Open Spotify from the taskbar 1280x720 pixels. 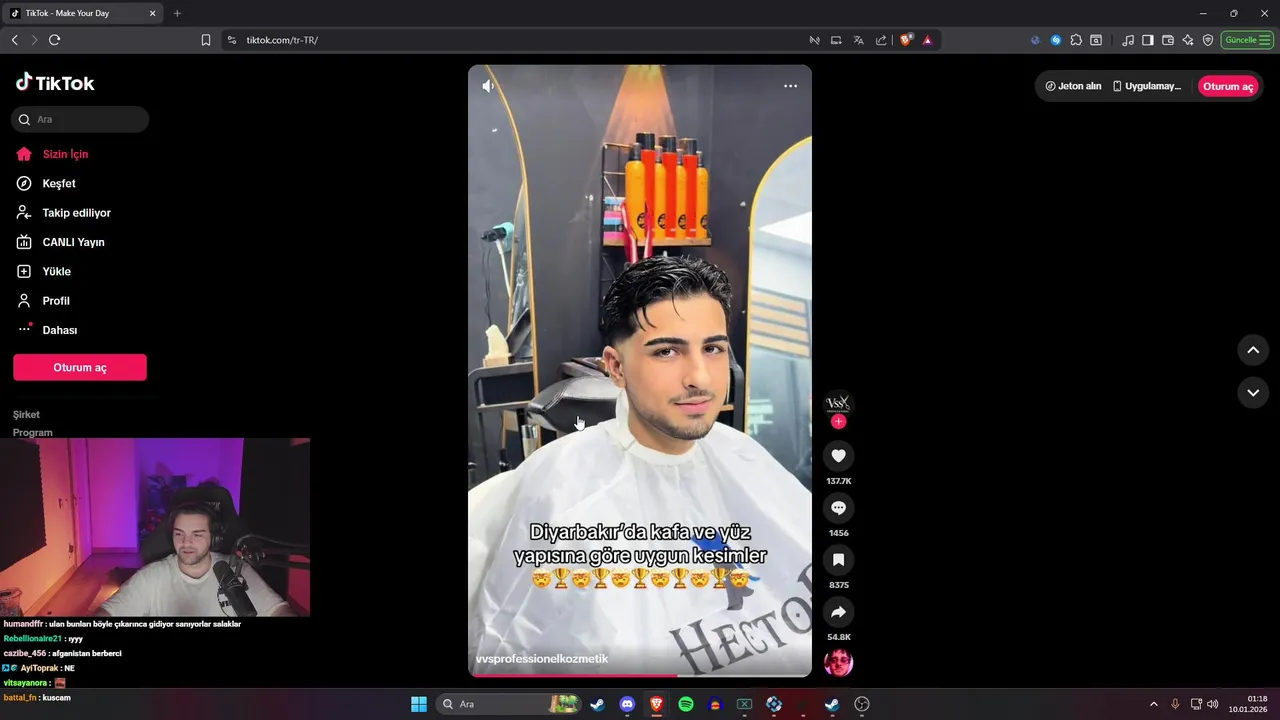[x=686, y=704]
